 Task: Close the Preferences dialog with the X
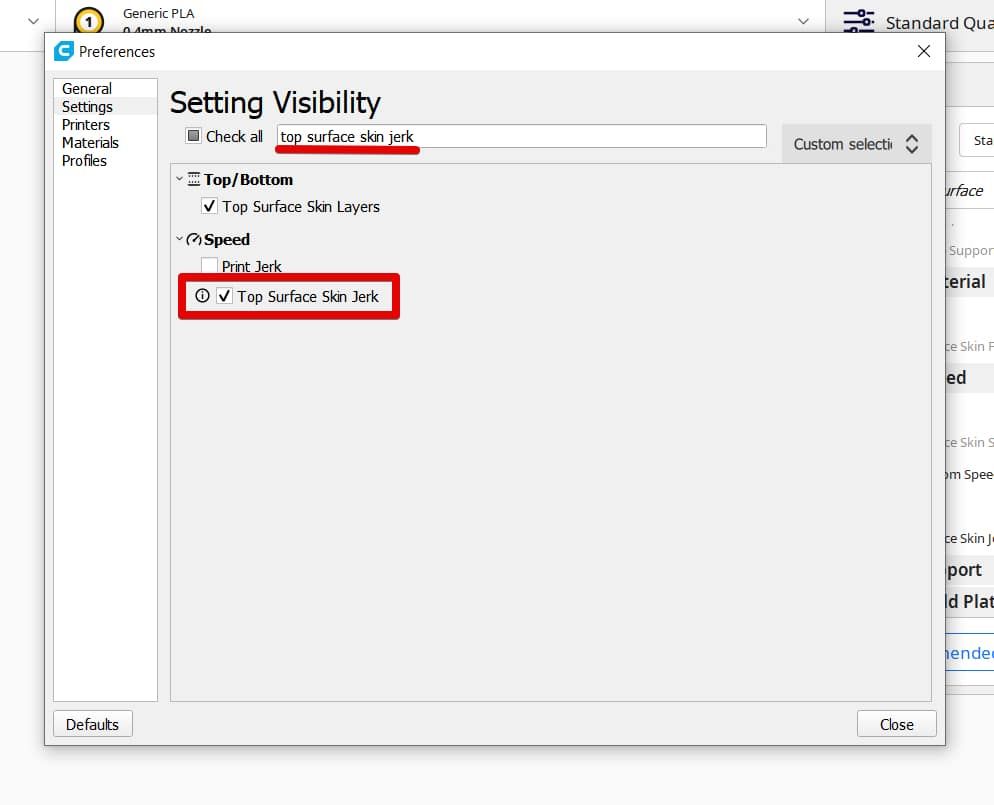click(924, 51)
